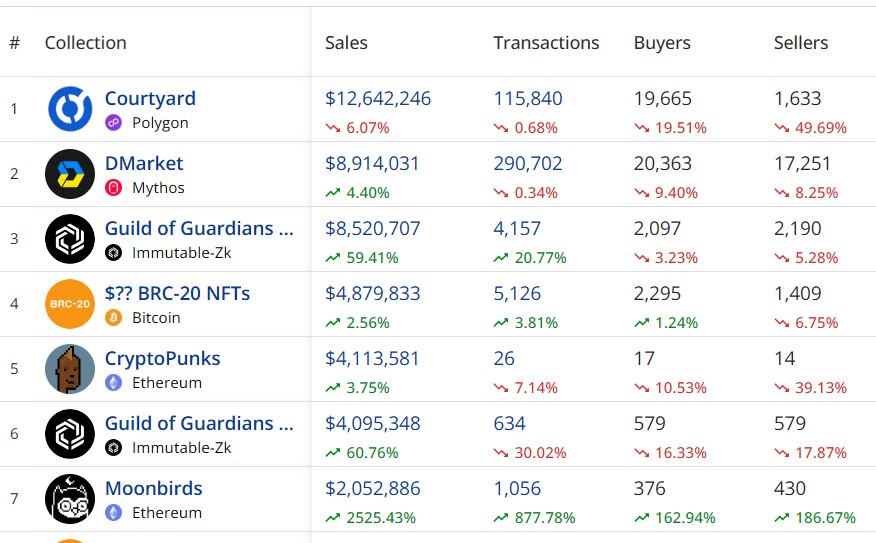876x543 pixels.
Task: Sort by the Buyers column header
Action: click(x=662, y=43)
